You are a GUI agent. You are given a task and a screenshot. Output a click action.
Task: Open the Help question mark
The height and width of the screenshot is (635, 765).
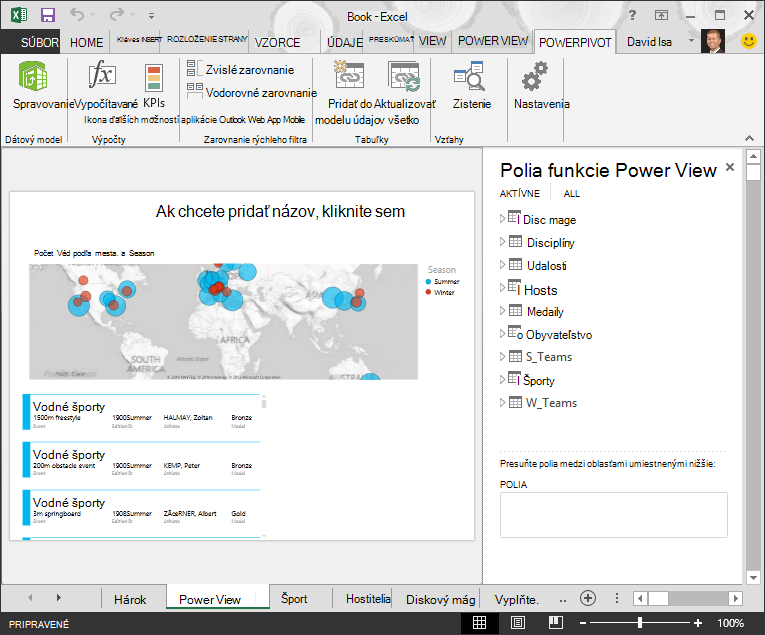point(632,15)
